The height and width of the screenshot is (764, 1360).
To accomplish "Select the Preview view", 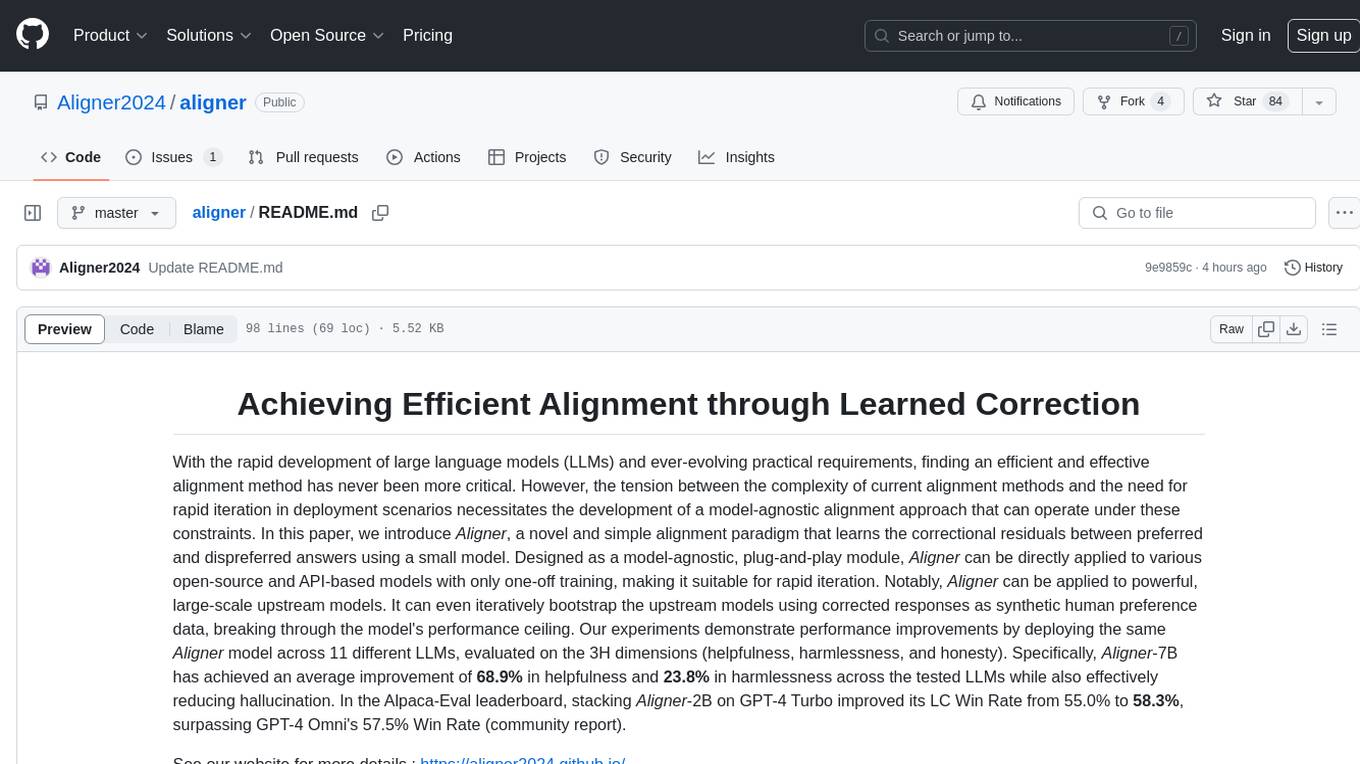I will click(65, 329).
